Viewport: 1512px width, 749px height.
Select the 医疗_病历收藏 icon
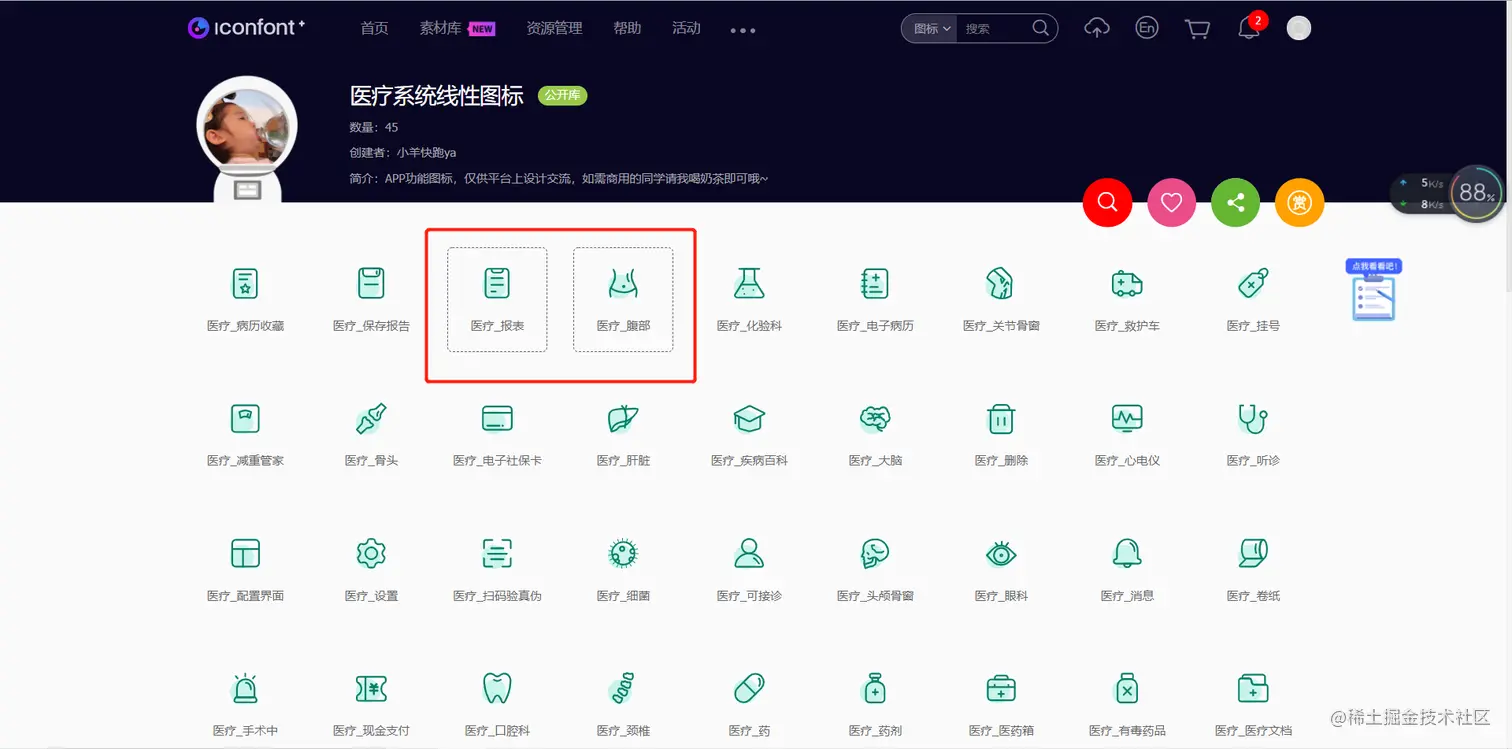click(245, 284)
